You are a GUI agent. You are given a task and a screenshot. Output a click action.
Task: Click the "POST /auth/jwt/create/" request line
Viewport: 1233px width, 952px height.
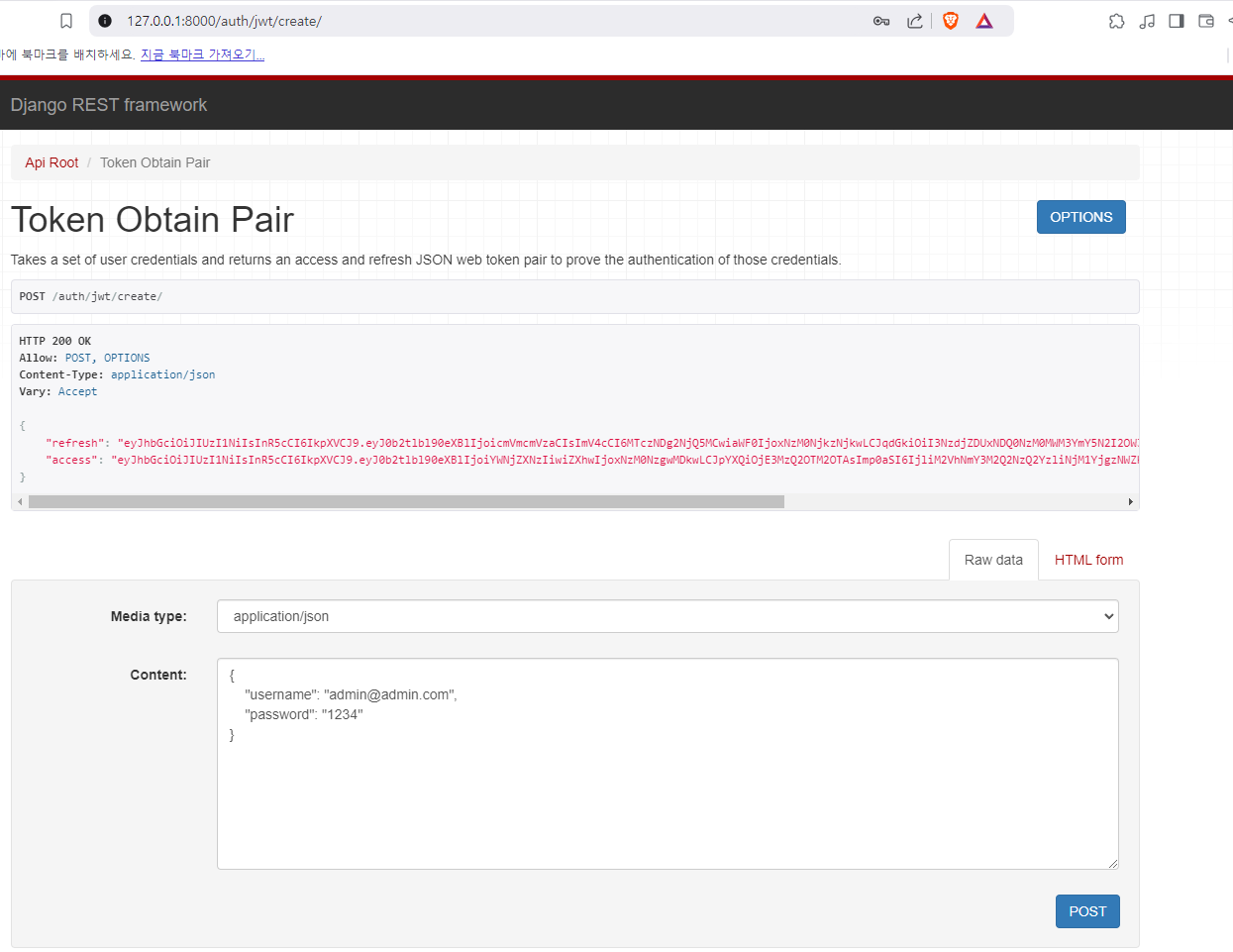point(91,296)
